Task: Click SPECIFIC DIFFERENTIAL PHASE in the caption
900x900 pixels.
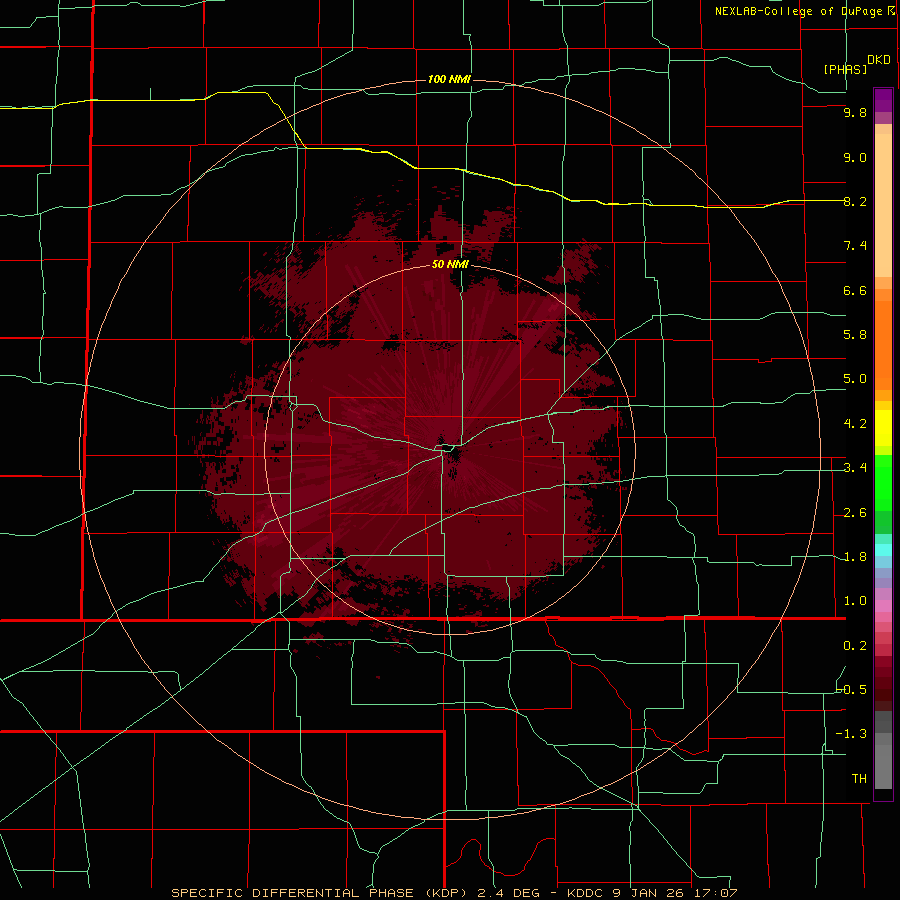Action: [x=292, y=893]
